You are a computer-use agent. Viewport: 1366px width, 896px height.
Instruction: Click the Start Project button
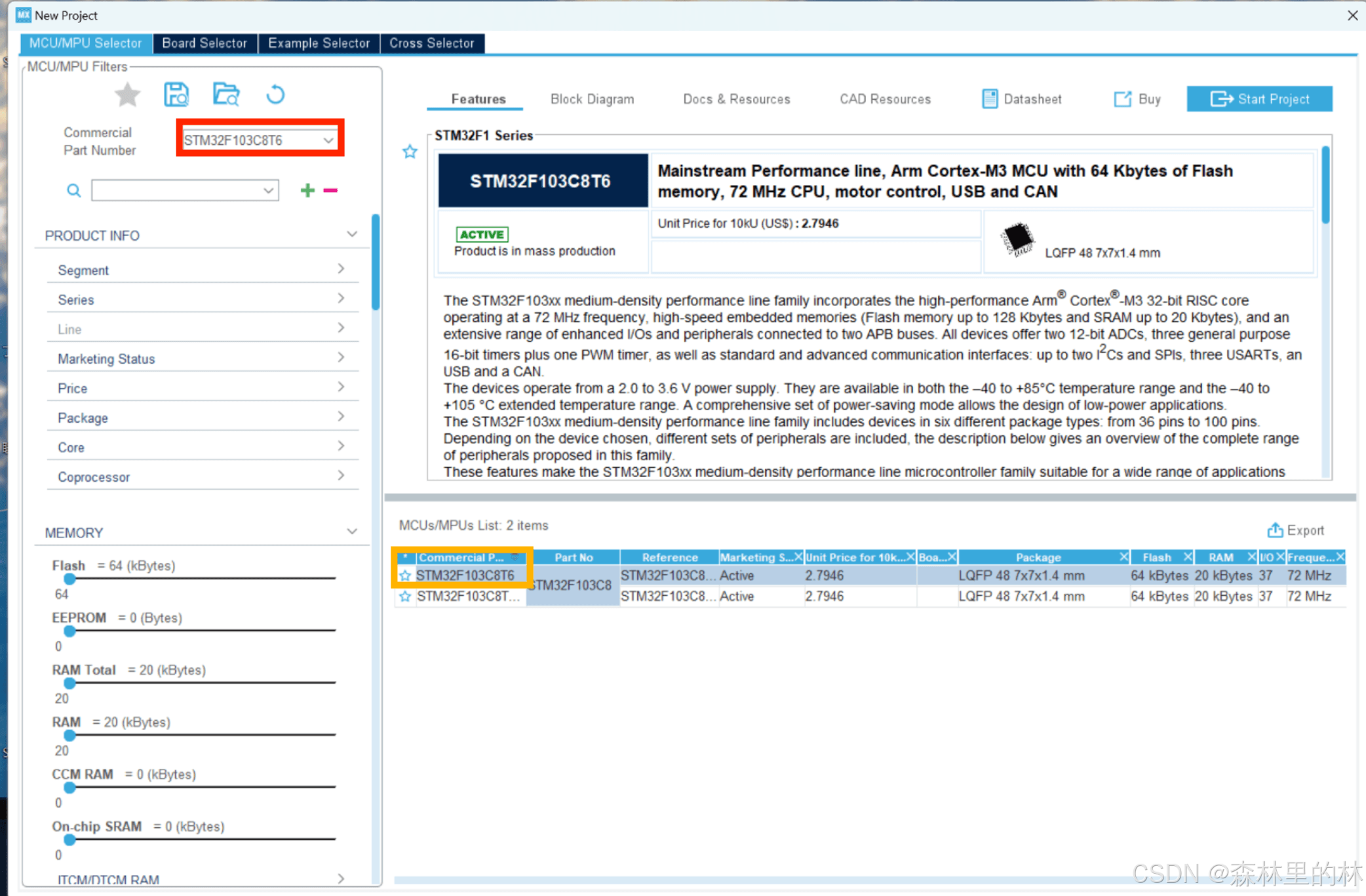[1259, 99]
